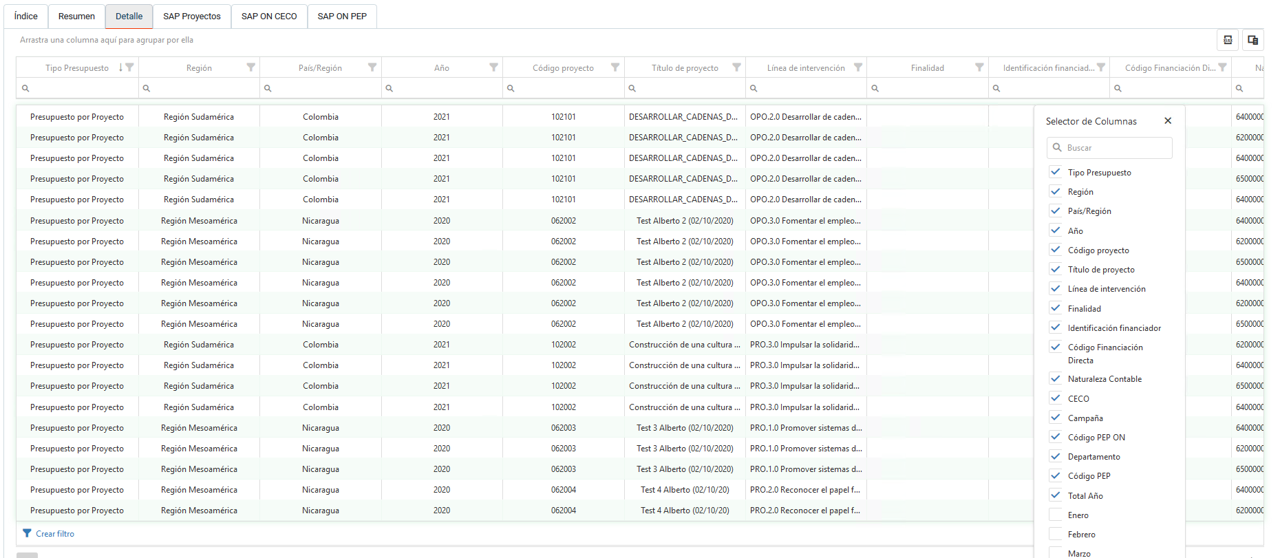
Task: Switch to the Índice tab
Action: coord(26,17)
